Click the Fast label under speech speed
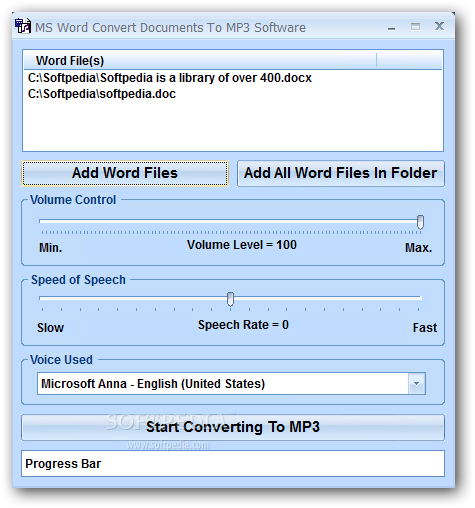The width and height of the screenshot is (475, 508). [x=425, y=328]
